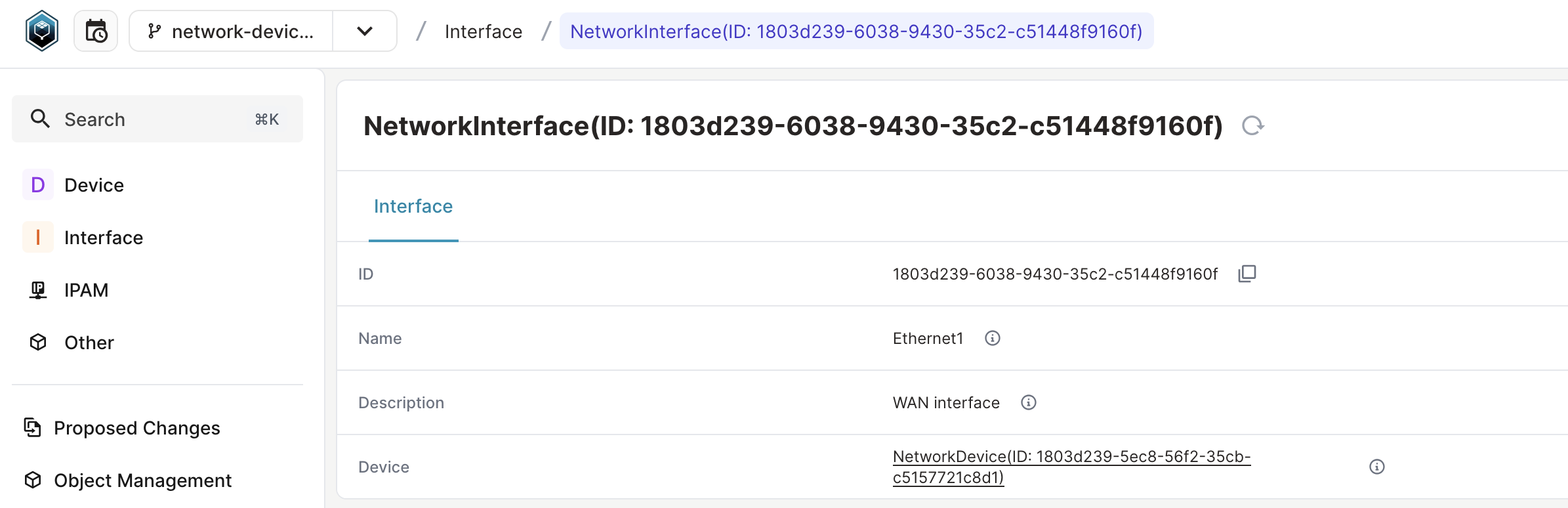The height and width of the screenshot is (508, 1568).
Task: Select the Device sidebar icon
Action: [x=37, y=184]
